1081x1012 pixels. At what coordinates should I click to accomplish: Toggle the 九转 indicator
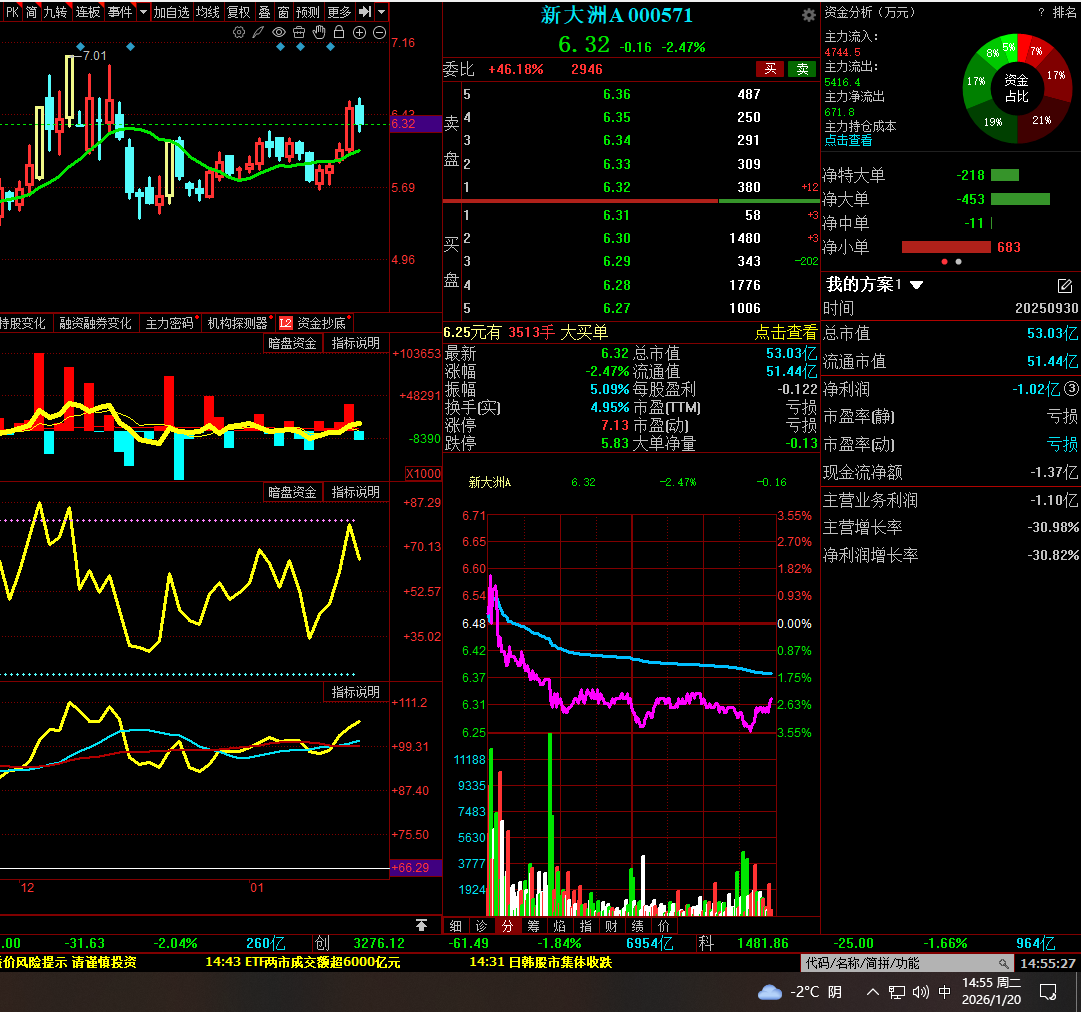[55, 12]
